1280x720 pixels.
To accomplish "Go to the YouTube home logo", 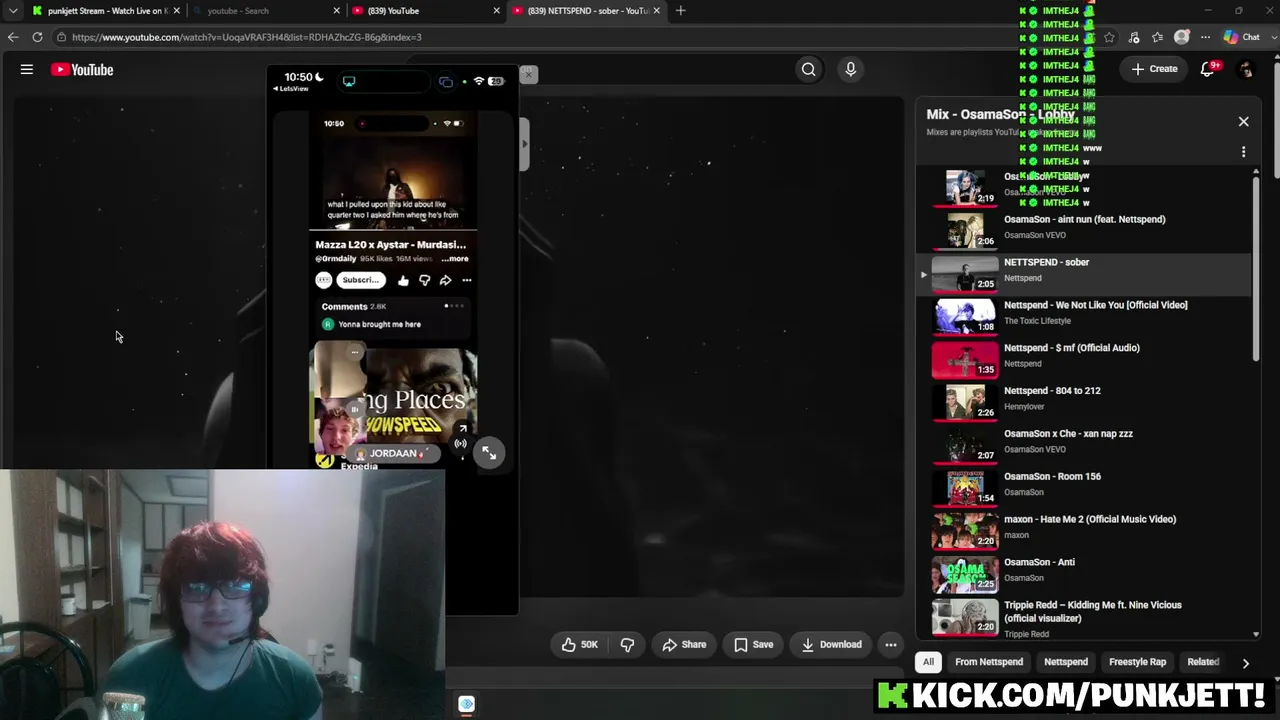I will pyautogui.click(x=82, y=70).
